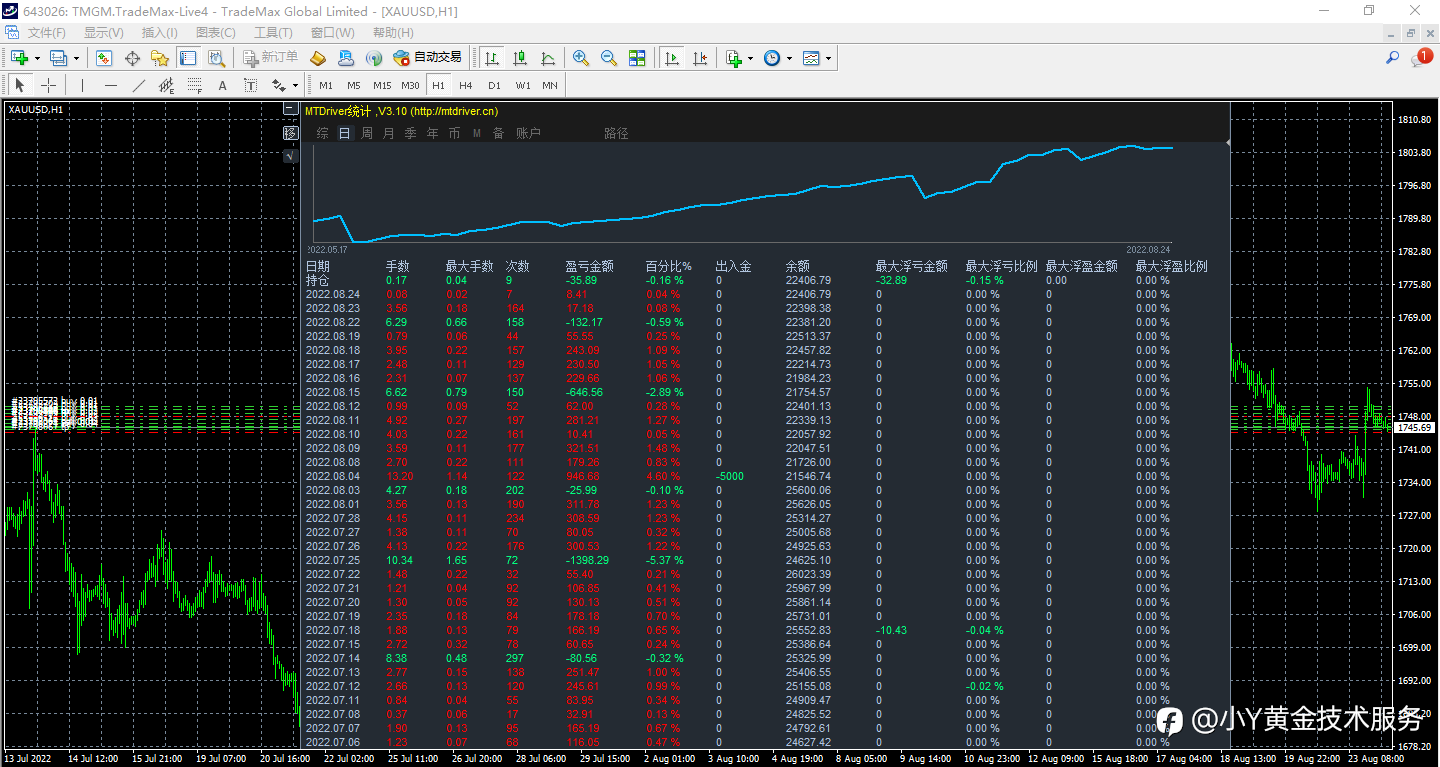Draw a vertical line
This screenshot has width=1440, height=767.
pos(82,85)
